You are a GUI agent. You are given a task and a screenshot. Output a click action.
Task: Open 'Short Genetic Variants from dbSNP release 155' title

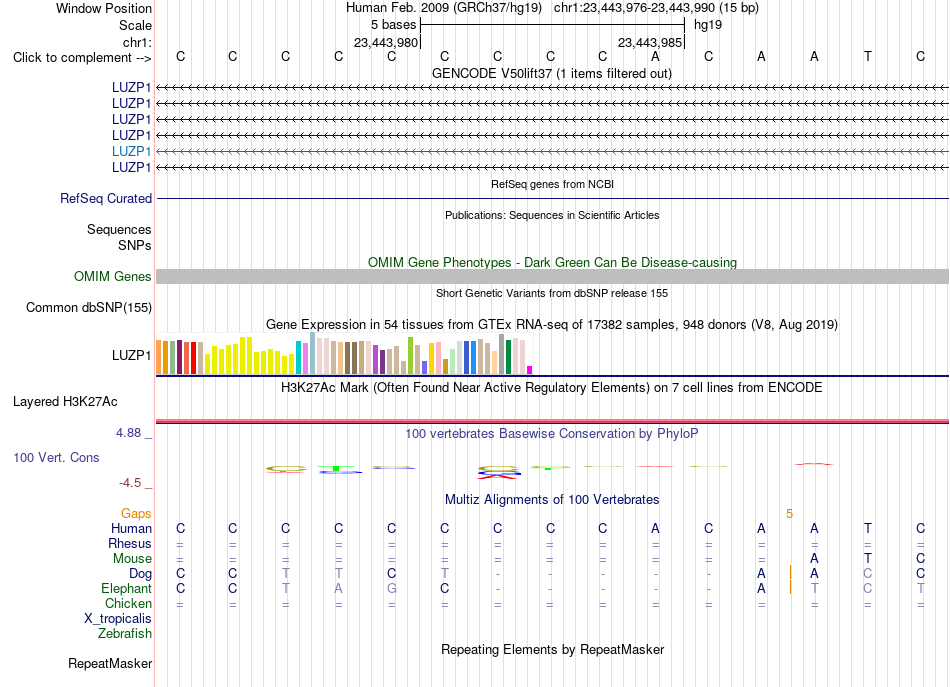(x=552, y=293)
